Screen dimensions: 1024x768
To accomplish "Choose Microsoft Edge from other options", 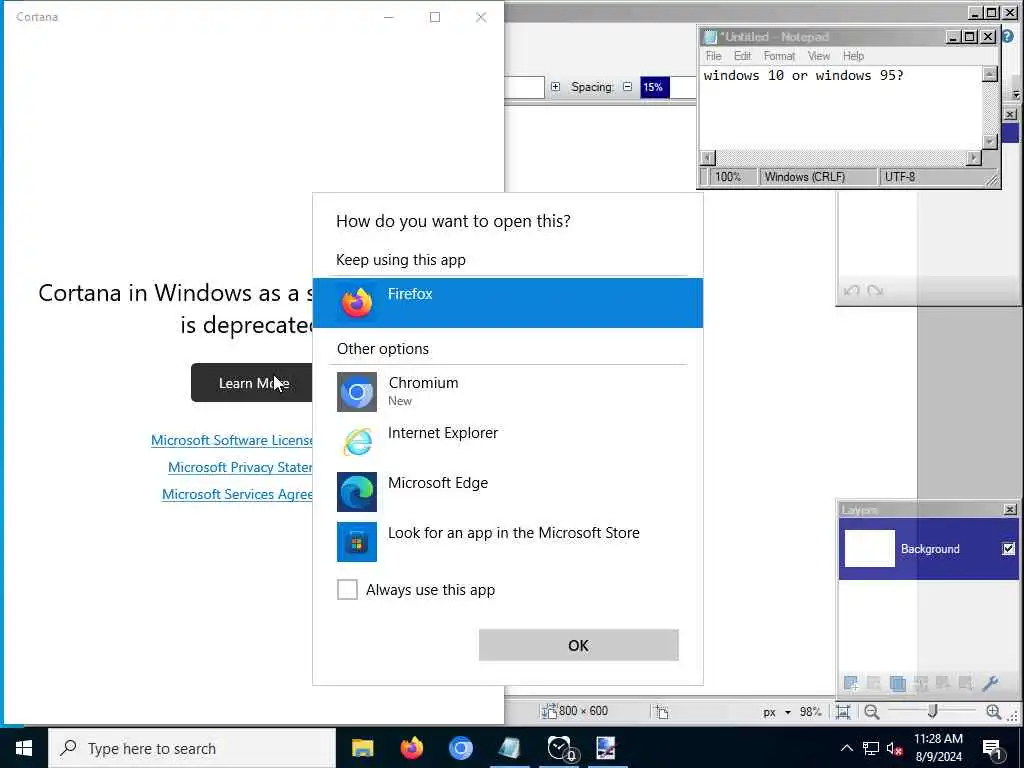I will (x=507, y=491).
